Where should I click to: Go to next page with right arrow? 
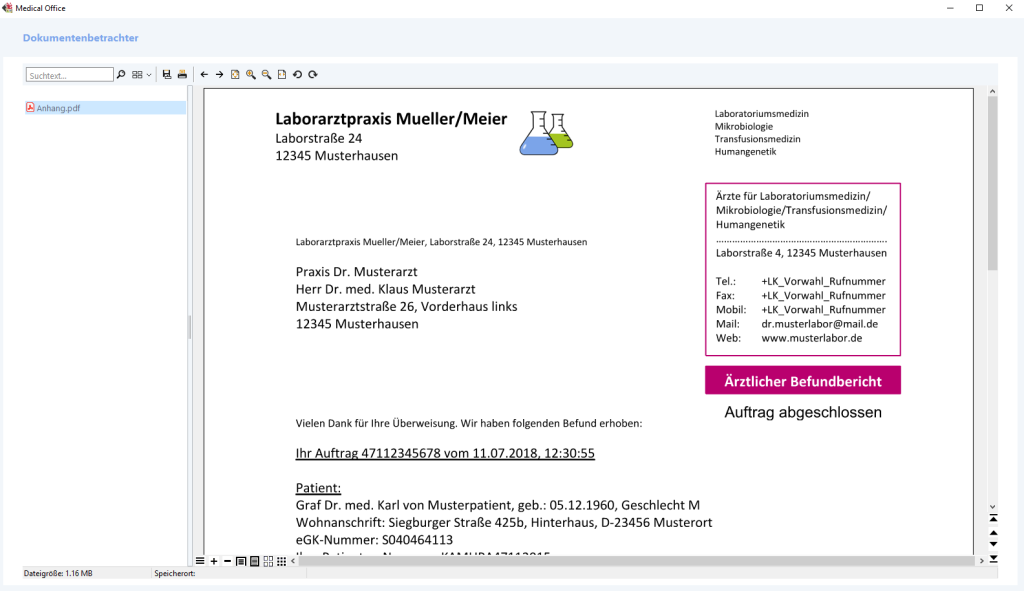tap(220, 75)
